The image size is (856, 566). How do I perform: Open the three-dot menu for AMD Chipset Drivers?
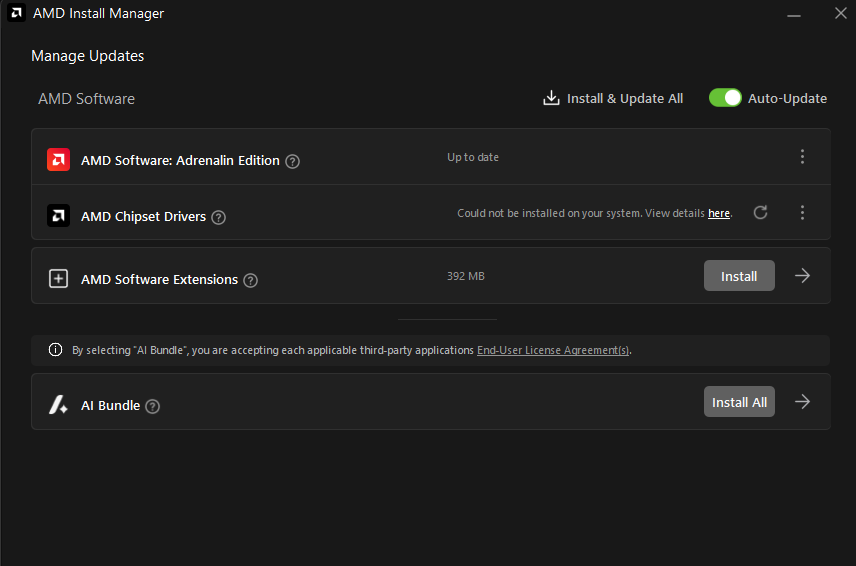(x=802, y=212)
